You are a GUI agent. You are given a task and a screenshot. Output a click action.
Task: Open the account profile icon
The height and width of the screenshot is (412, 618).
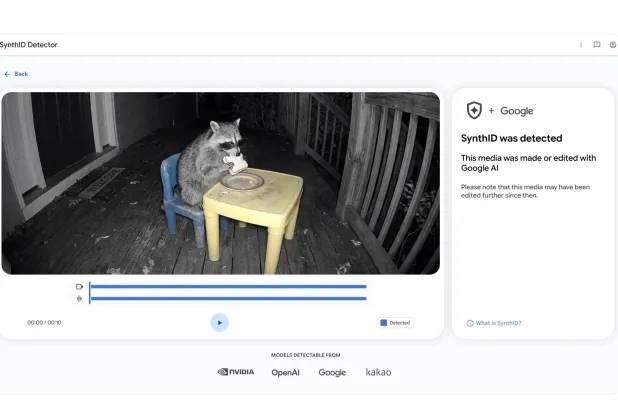(613, 45)
